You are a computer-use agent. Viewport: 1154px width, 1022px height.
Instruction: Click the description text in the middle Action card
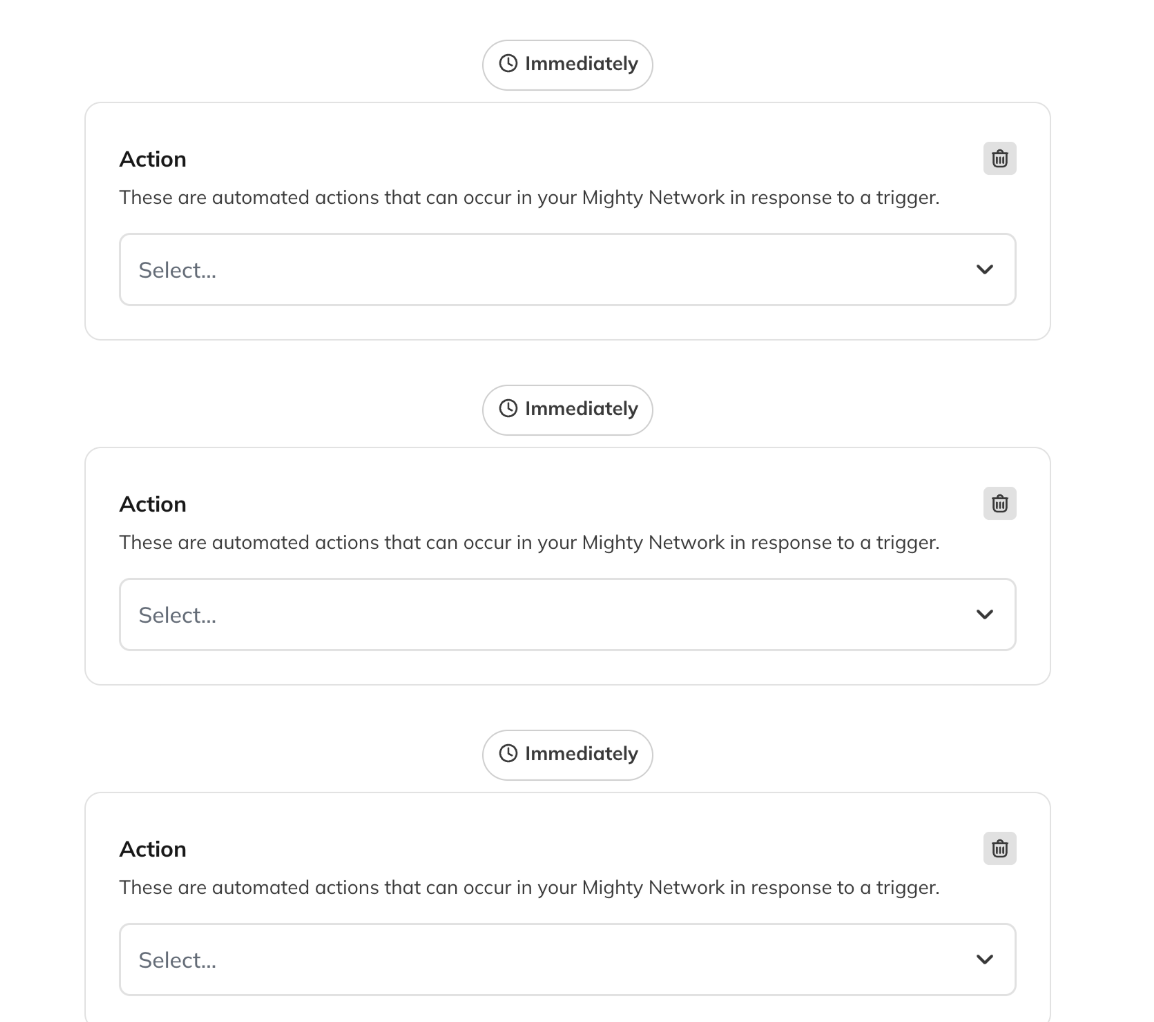tap(529, 543)
